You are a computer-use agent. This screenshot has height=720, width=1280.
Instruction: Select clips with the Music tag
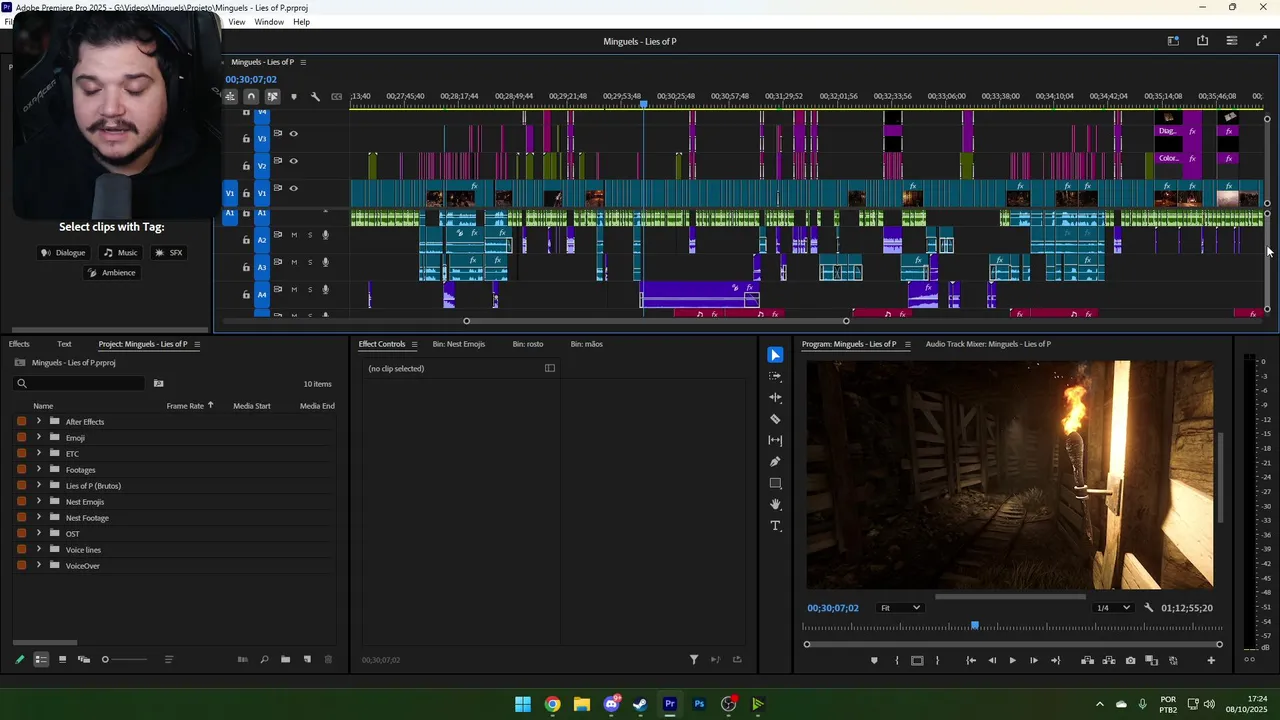120,253
